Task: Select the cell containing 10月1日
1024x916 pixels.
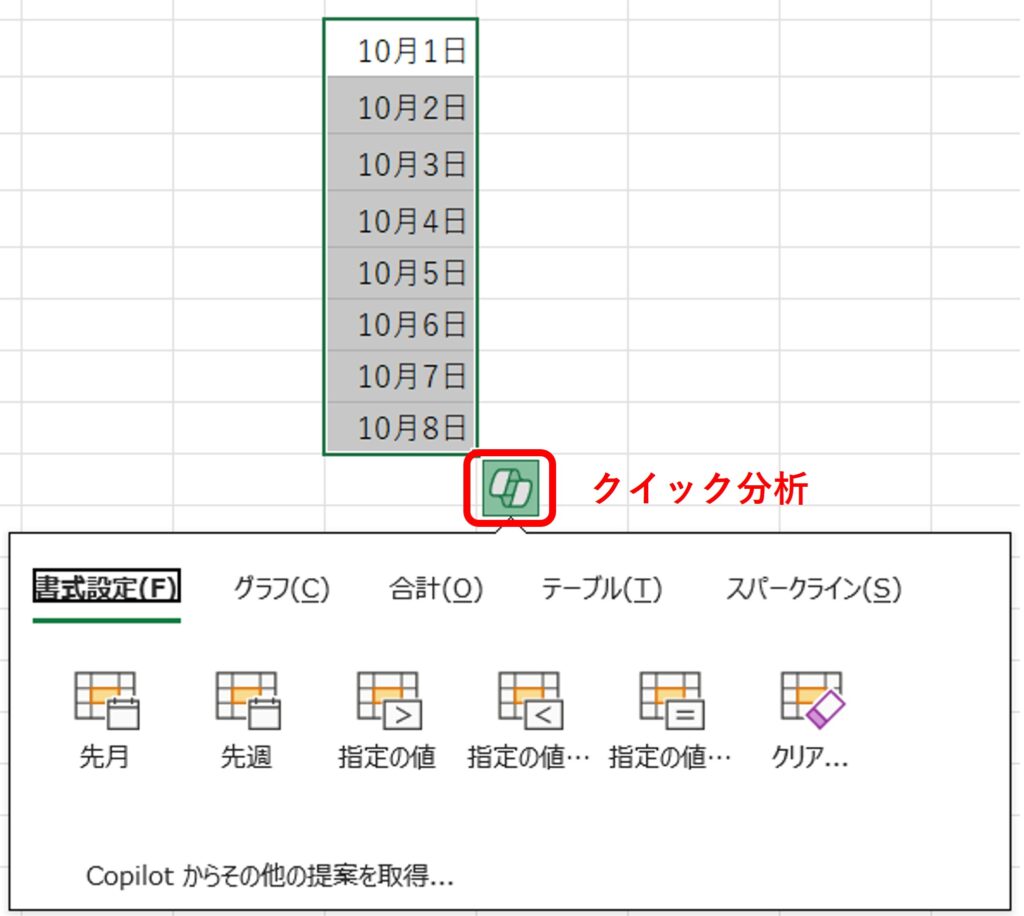Action: [401, 50]
